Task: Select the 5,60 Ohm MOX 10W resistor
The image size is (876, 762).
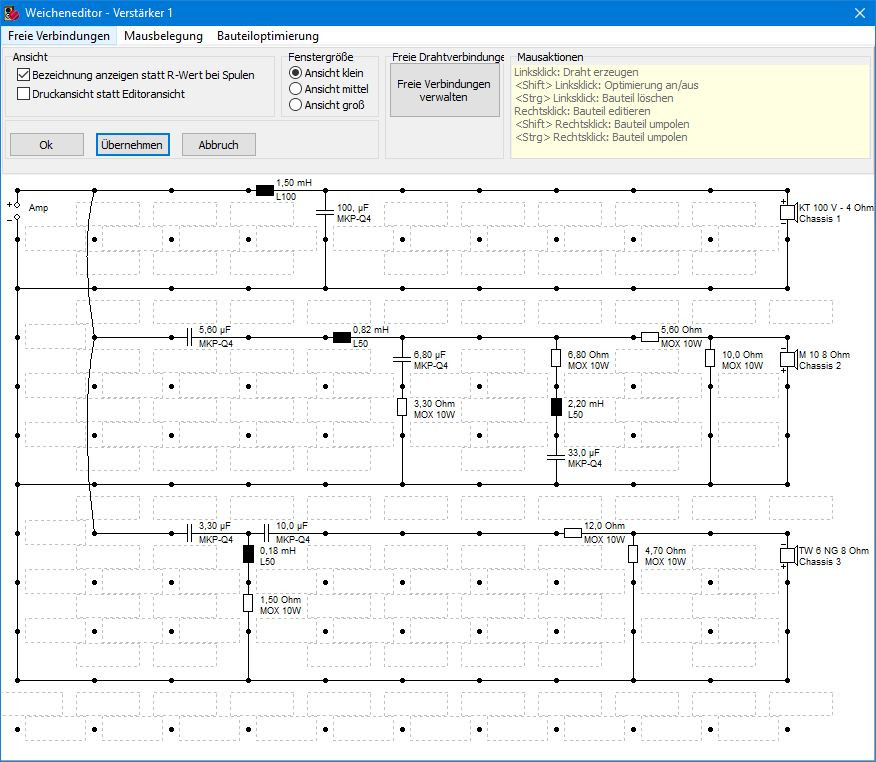Action: point(650,337)
